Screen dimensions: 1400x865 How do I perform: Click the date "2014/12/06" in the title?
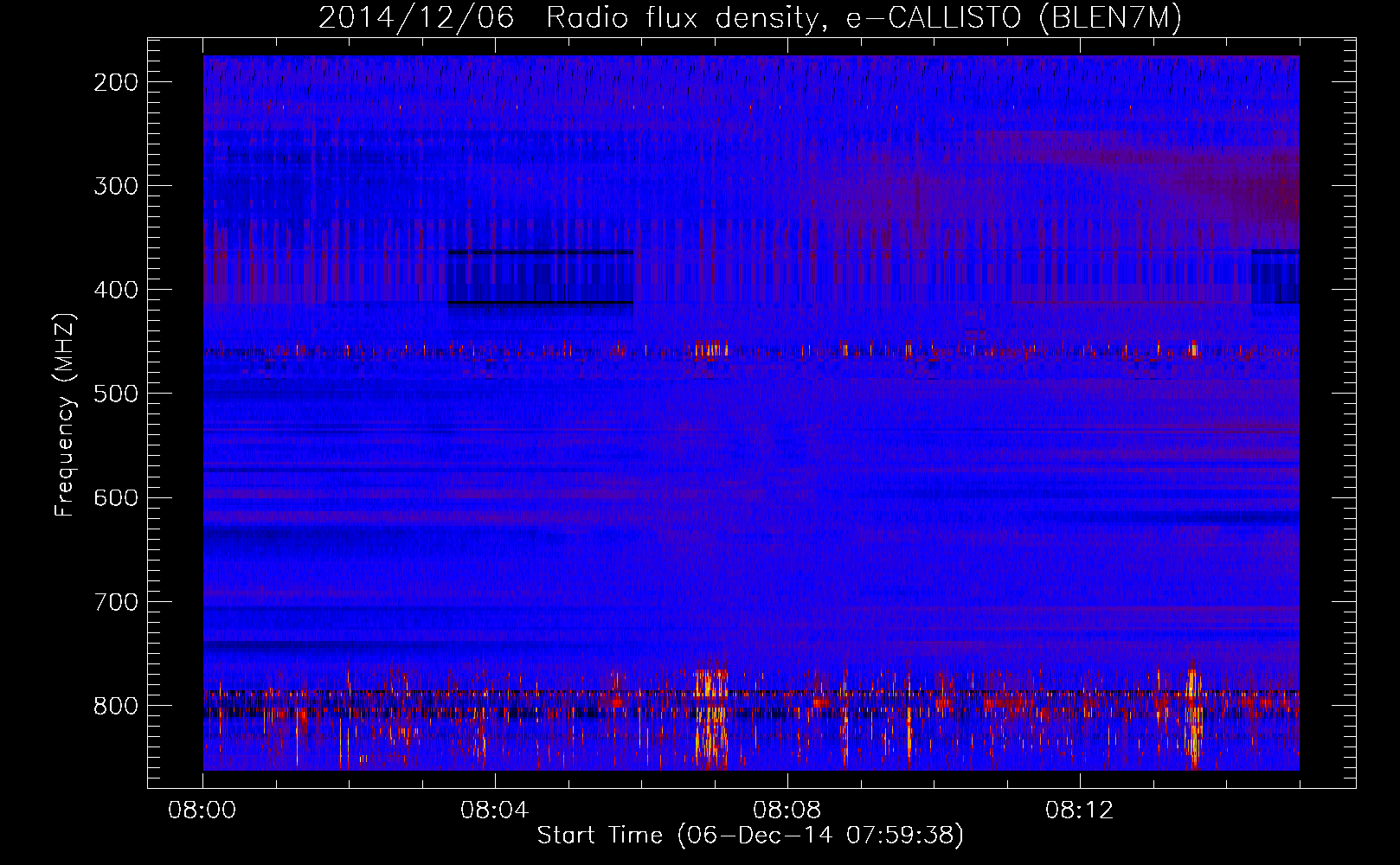click(x=416, y=17)
